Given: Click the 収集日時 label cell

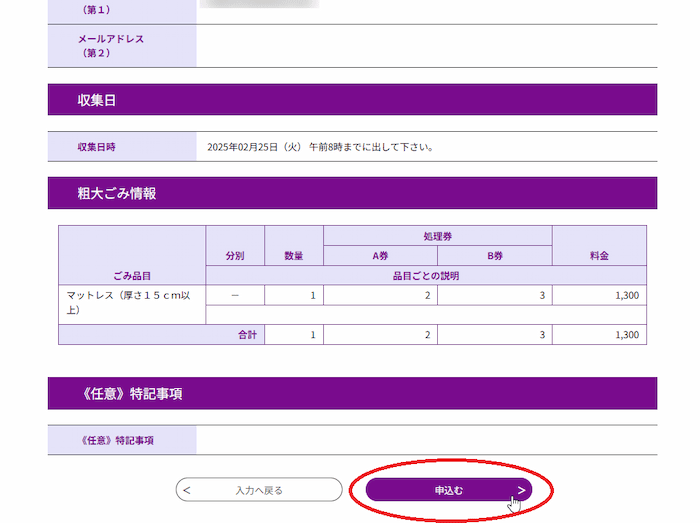Looking at the screenshot, I should (x=122, y=147).
